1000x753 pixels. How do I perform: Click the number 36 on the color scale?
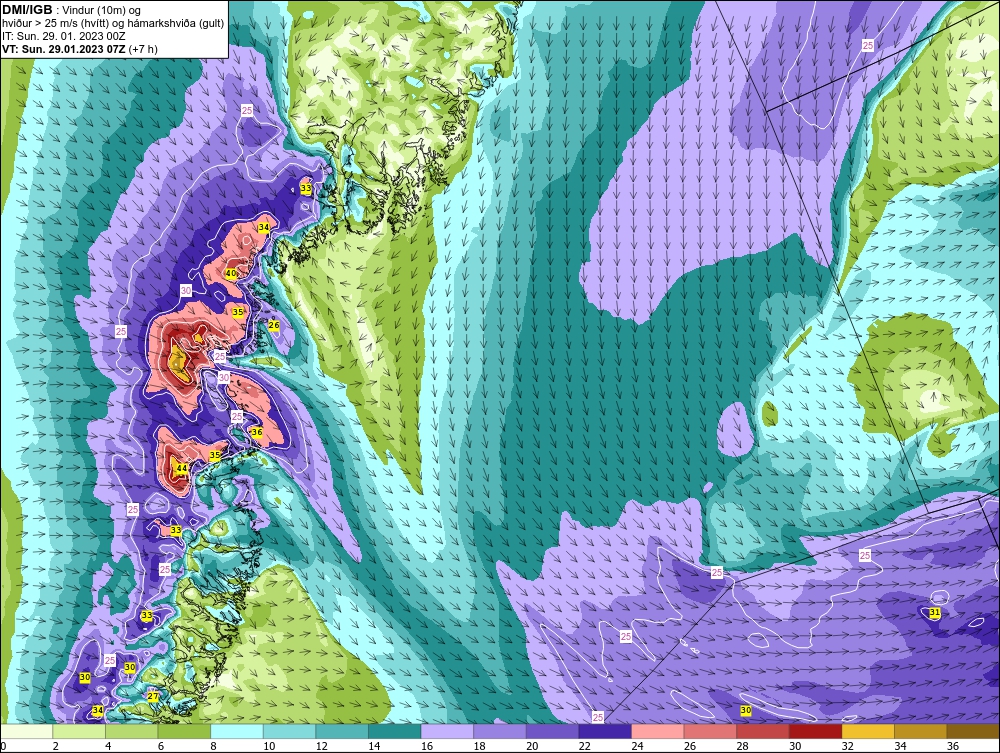(953, 746)
